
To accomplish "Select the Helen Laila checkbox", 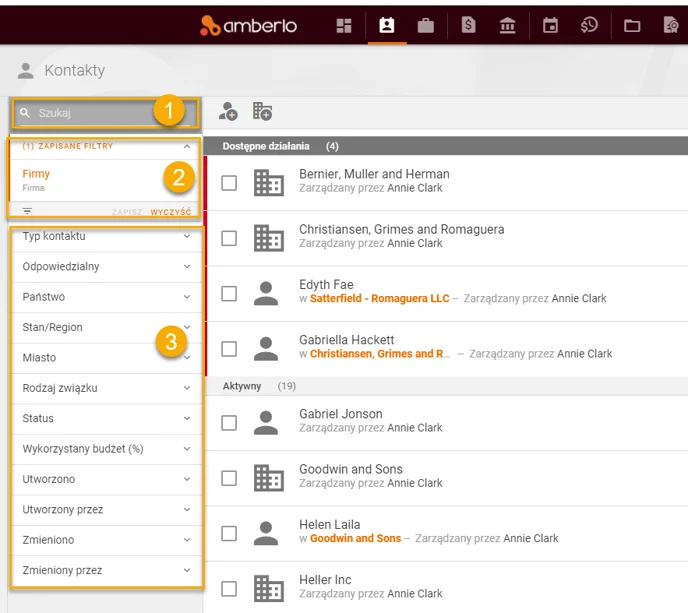I will [x=229, y=534].
